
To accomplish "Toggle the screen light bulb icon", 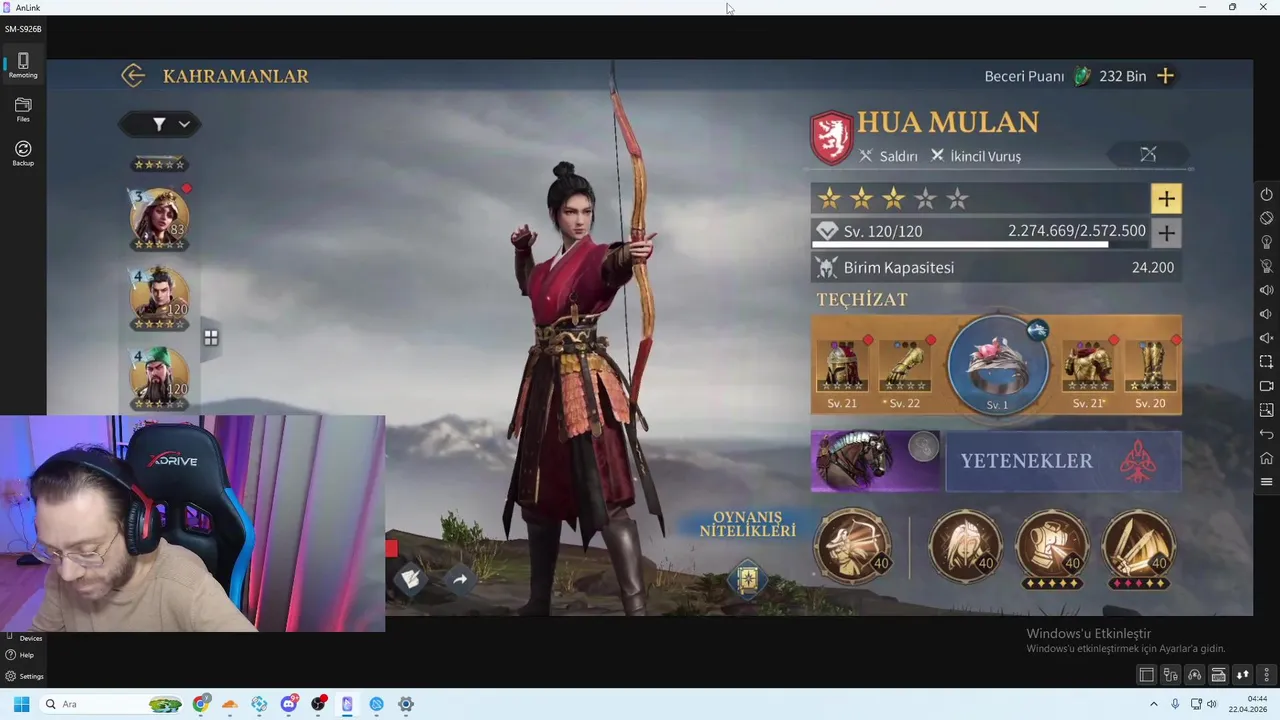I will (x=1266, y=242).
